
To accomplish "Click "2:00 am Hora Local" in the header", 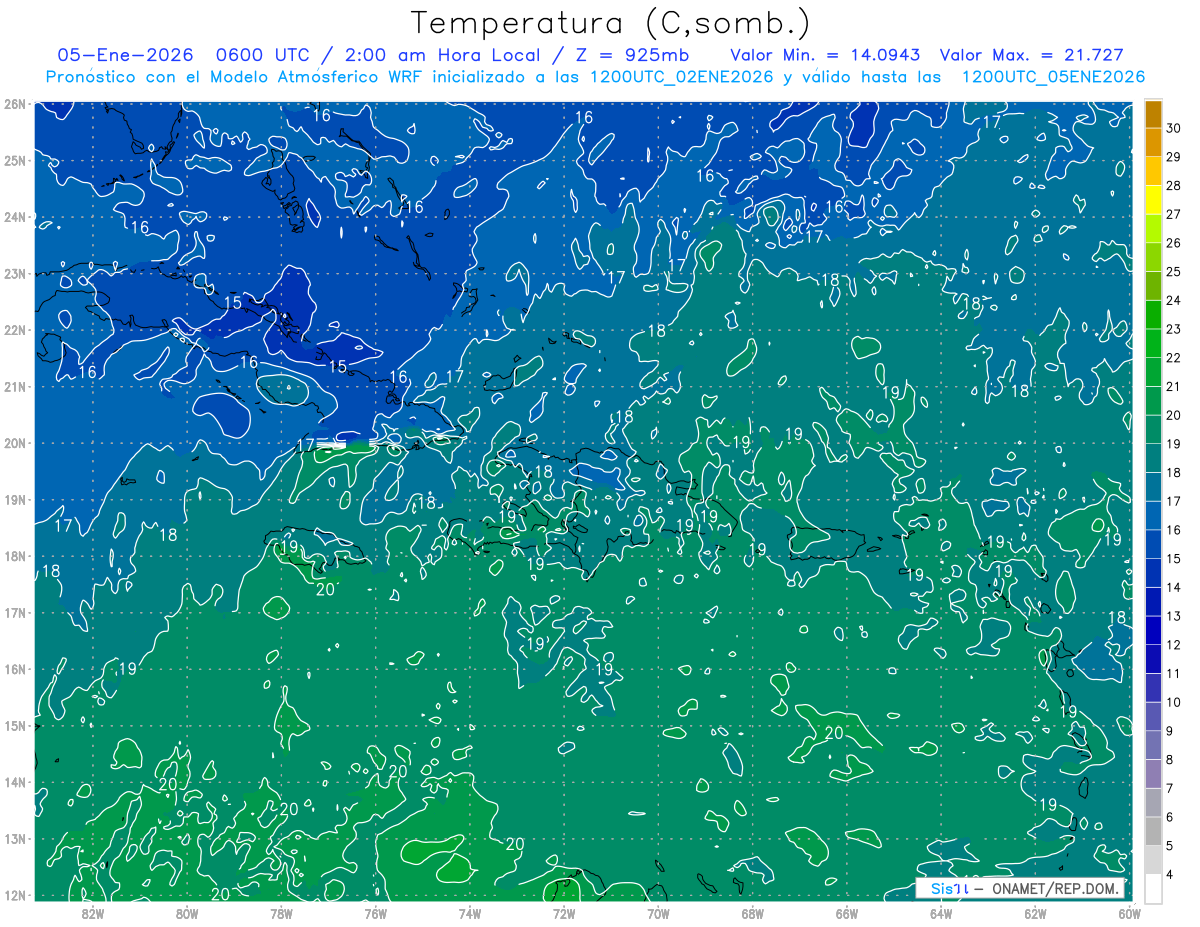I will [442, 56].
